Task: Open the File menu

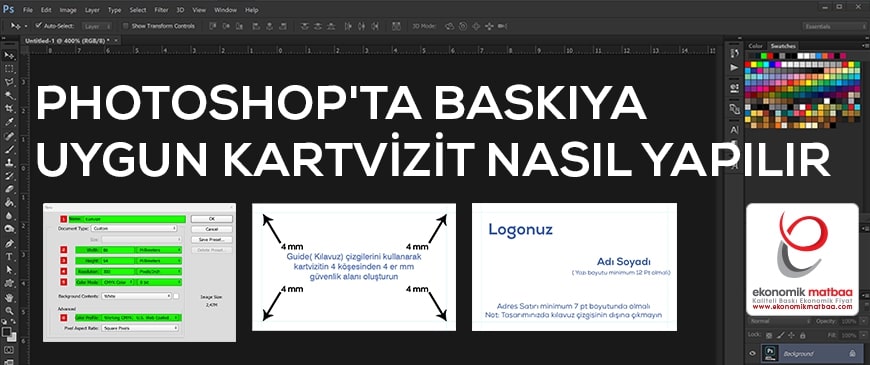Action: pyautogui.click(x=28, y=10)
